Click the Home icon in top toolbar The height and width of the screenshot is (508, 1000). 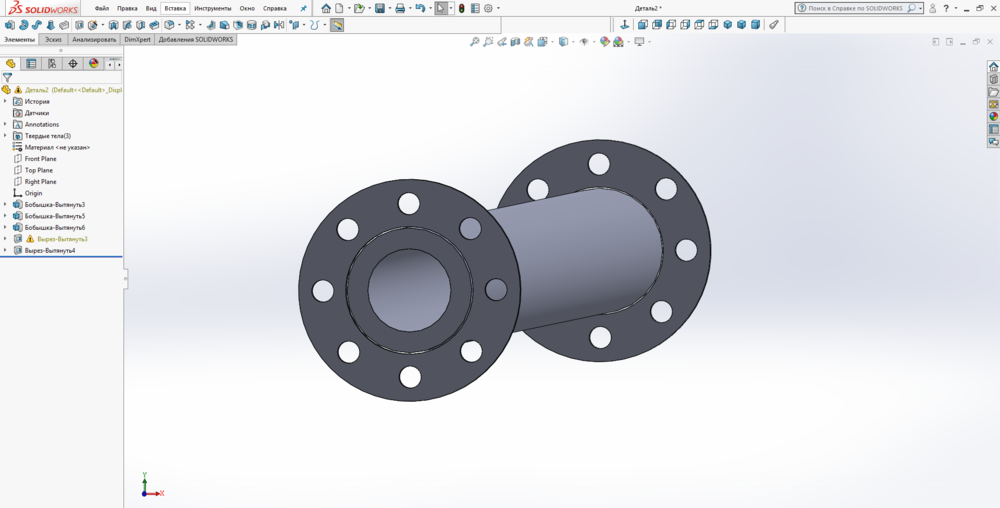point(326,8)
